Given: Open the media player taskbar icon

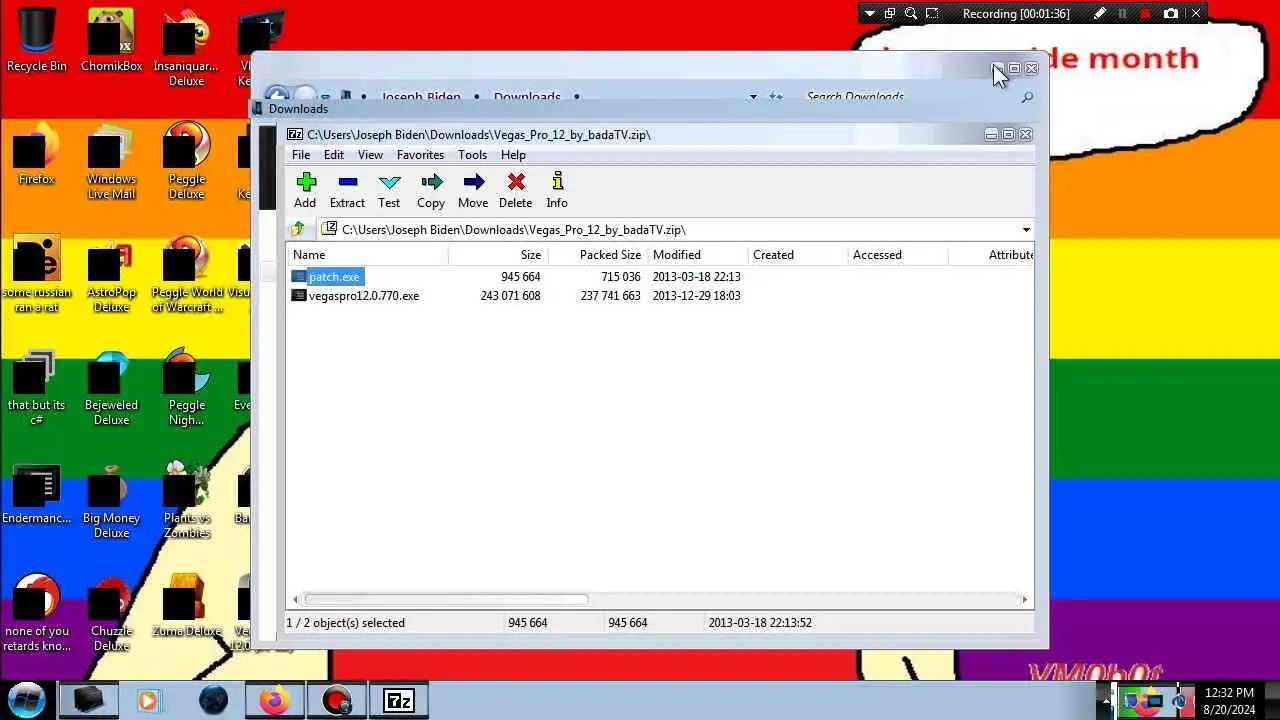Looking at the screenshot, I should tap(148, 701).
